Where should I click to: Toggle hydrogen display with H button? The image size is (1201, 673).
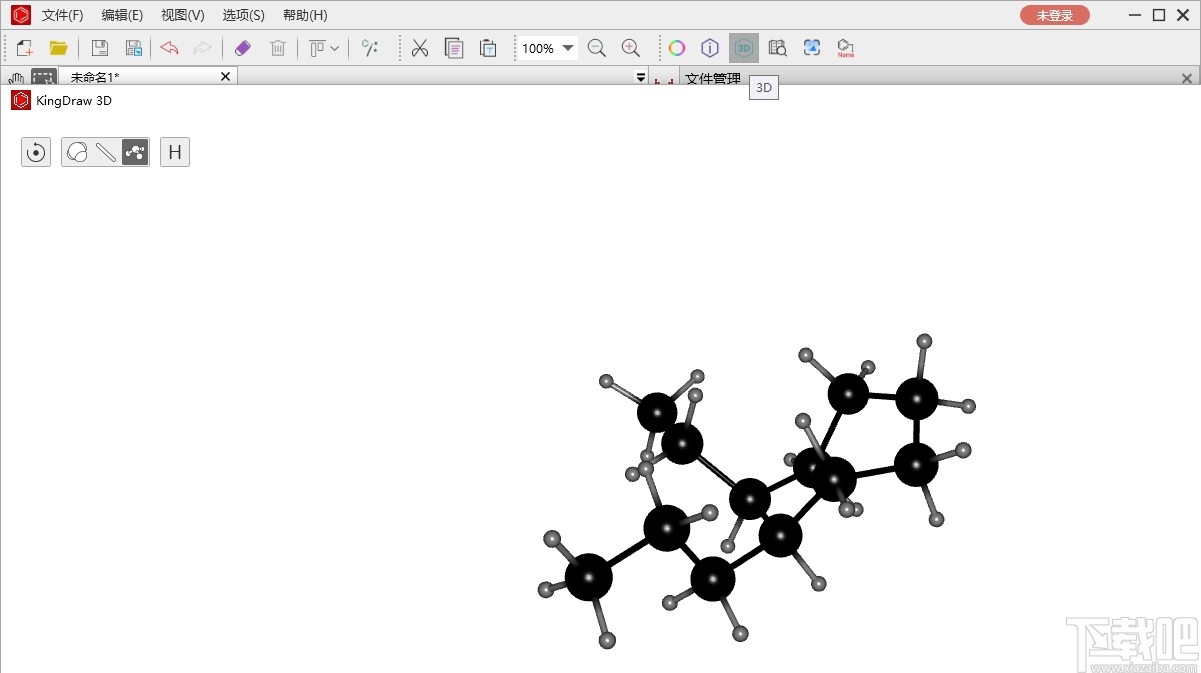pyautogui.click(x=175, y=152)
